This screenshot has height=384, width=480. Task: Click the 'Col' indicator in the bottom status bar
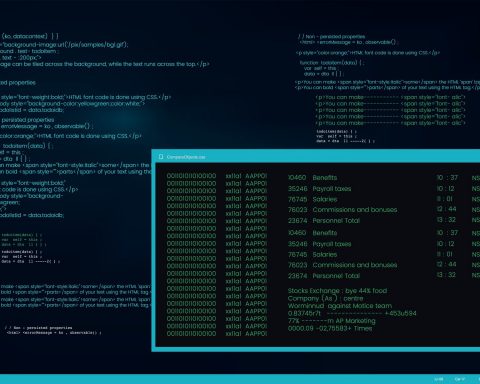460,379
